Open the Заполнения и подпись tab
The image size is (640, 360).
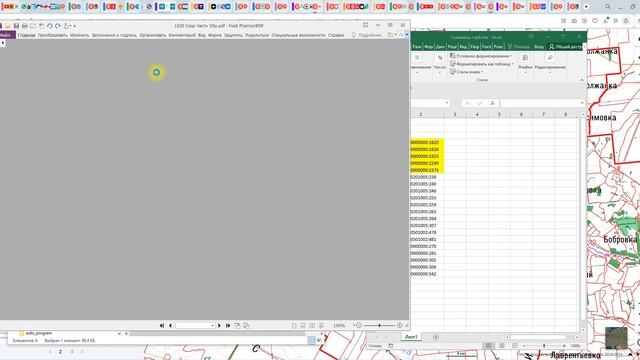114,36
